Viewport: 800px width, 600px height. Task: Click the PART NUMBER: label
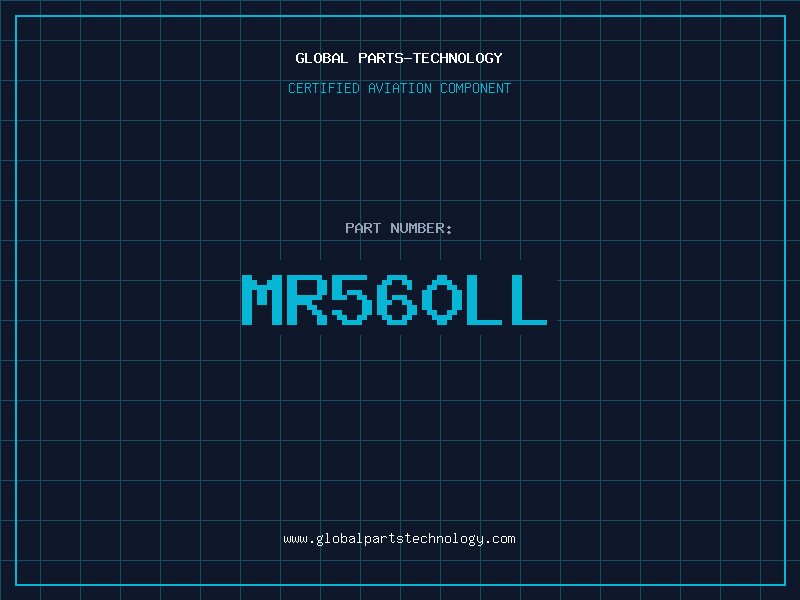[399, 228]
